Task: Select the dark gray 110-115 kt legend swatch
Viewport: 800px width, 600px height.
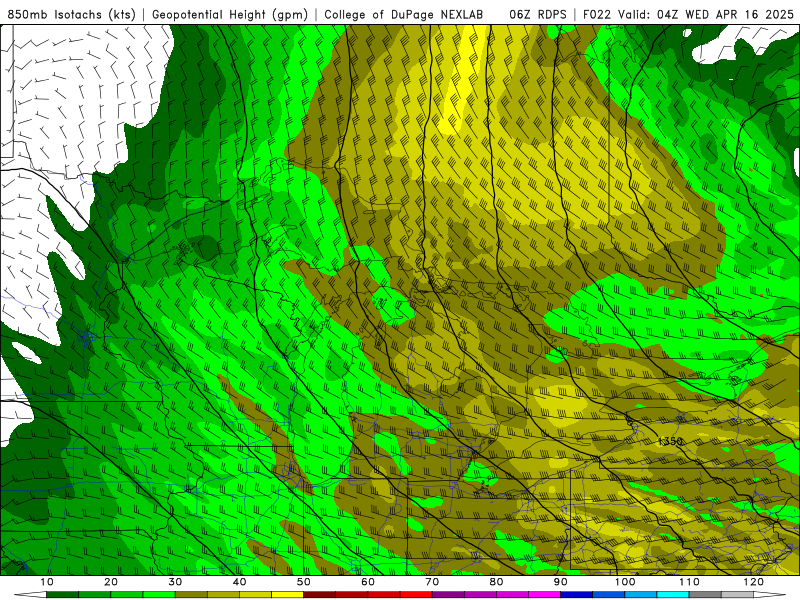Action: 705,594
